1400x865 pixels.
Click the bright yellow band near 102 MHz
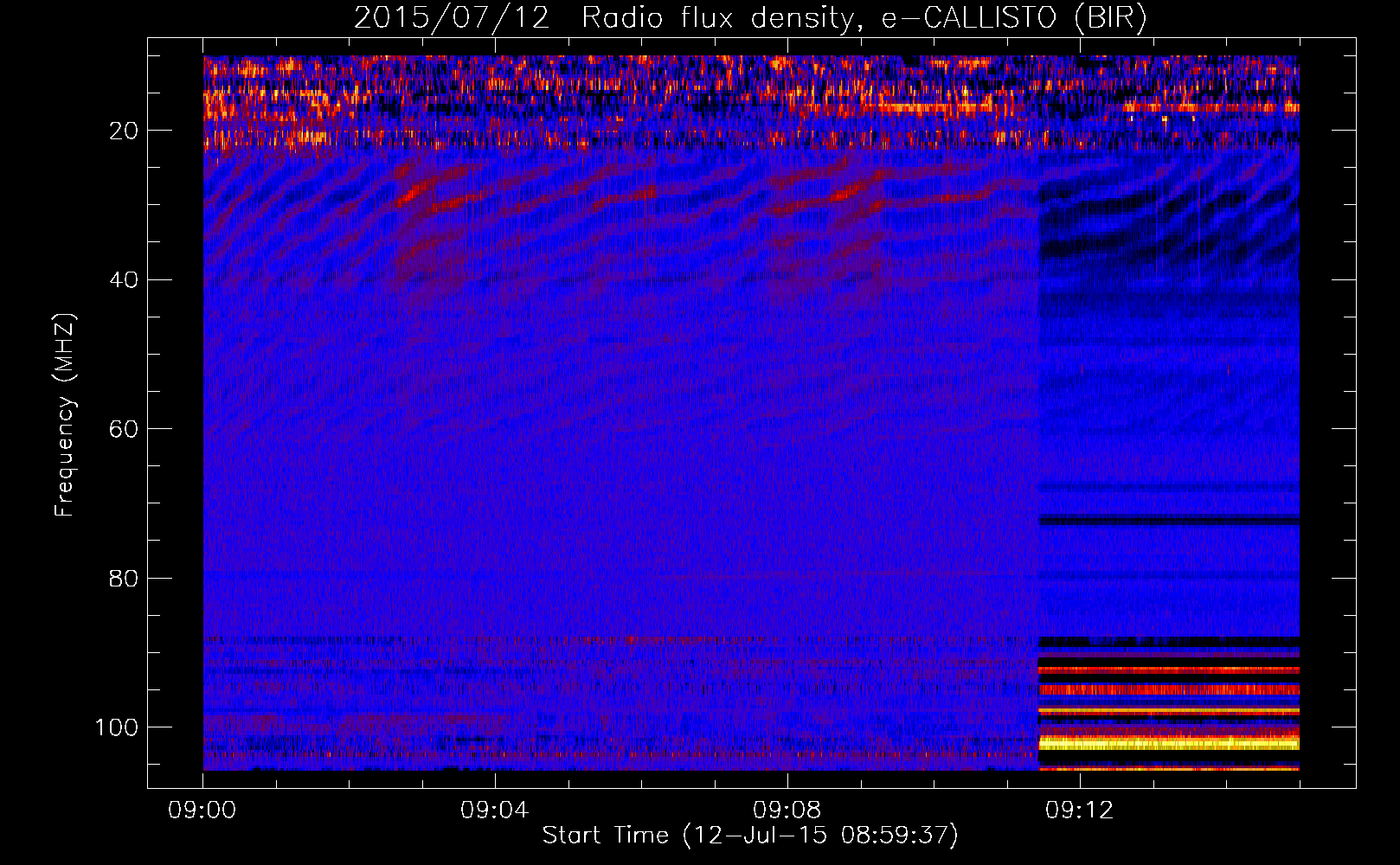coord(1169,743)
